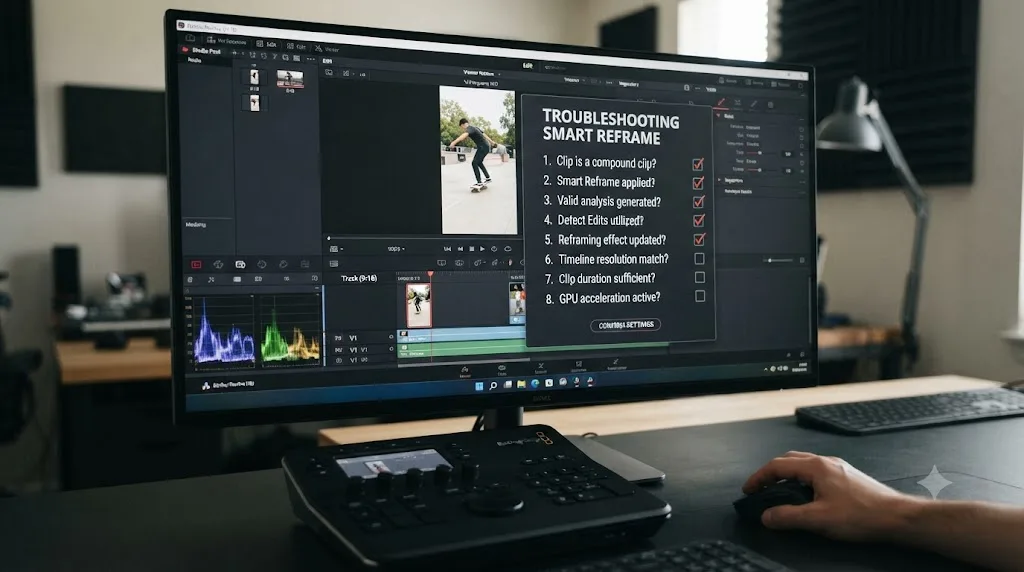Open the media pool three-dot options menu
The width and height of the screenshot is (1024, 572).
coord(310,59)
